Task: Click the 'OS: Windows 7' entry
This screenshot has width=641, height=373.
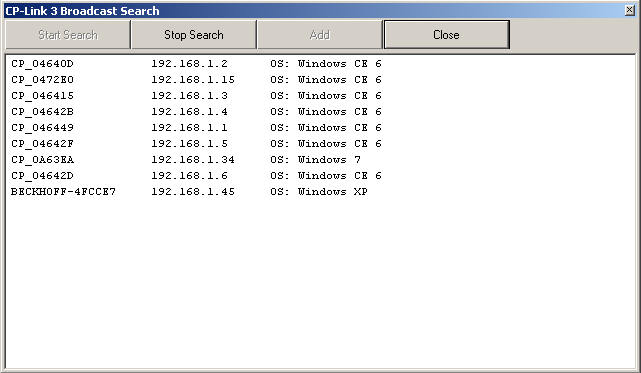Action: pyautogui.click(x=316, y=160)
